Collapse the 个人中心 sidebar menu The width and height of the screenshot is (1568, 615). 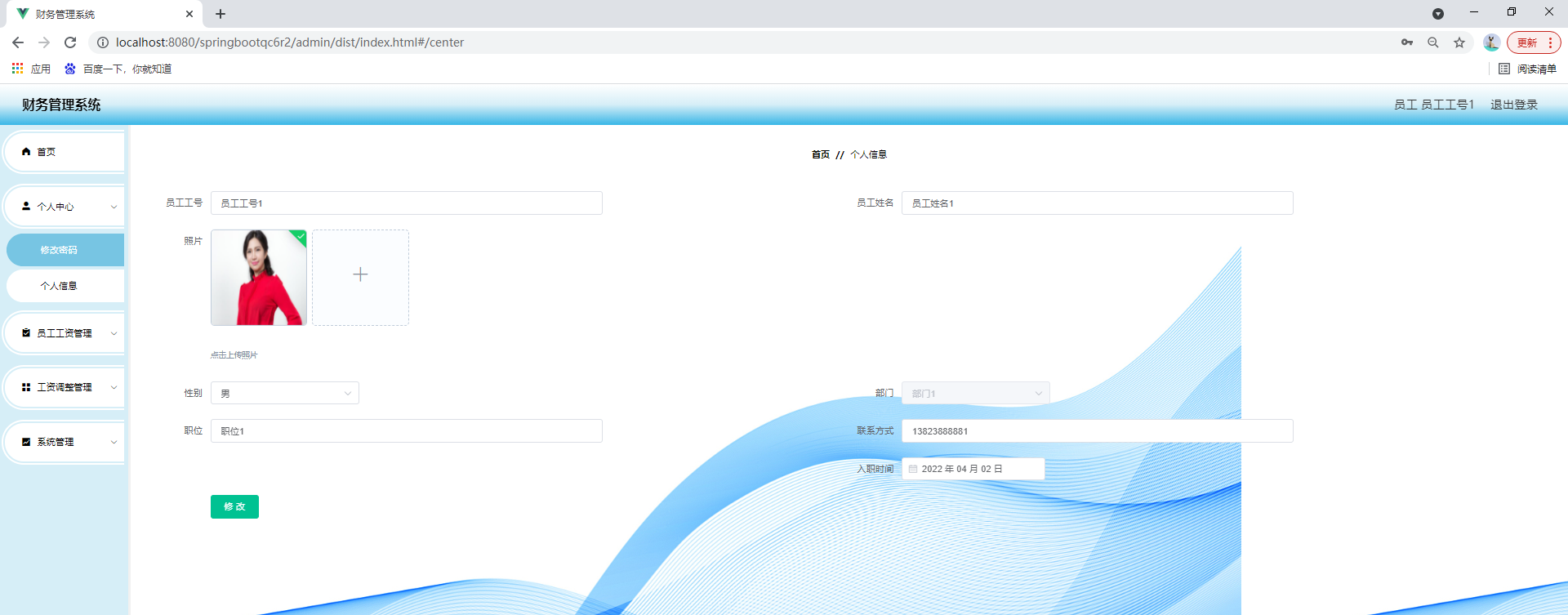point(65,207)
